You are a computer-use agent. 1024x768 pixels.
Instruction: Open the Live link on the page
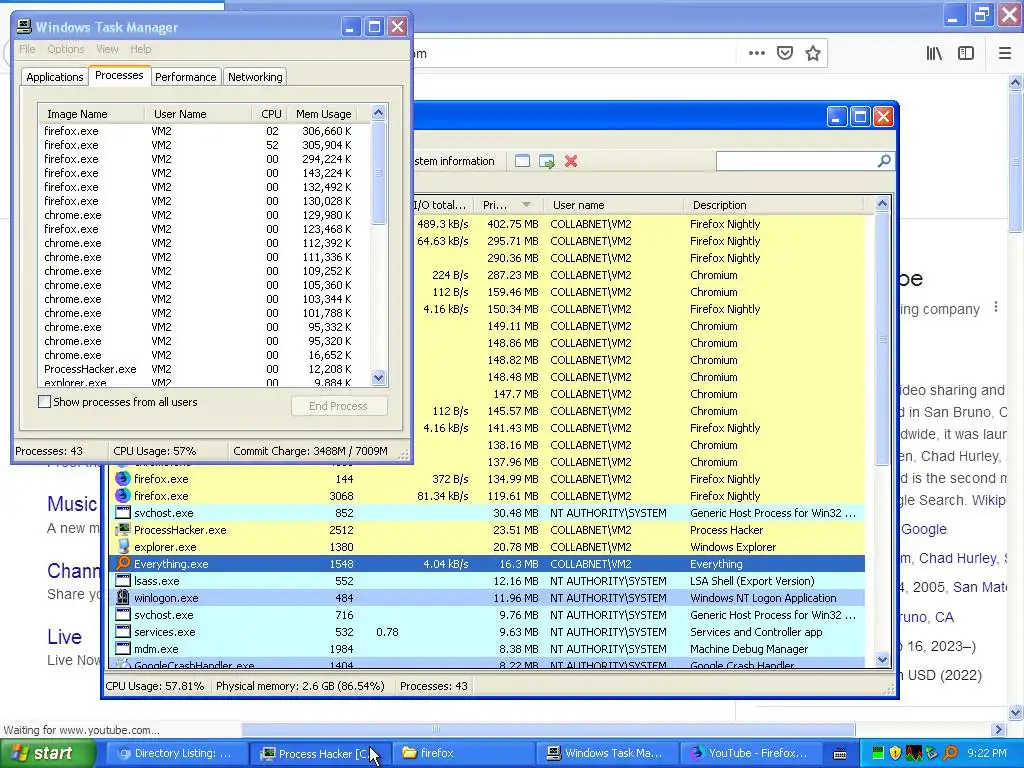pos(64,637)
